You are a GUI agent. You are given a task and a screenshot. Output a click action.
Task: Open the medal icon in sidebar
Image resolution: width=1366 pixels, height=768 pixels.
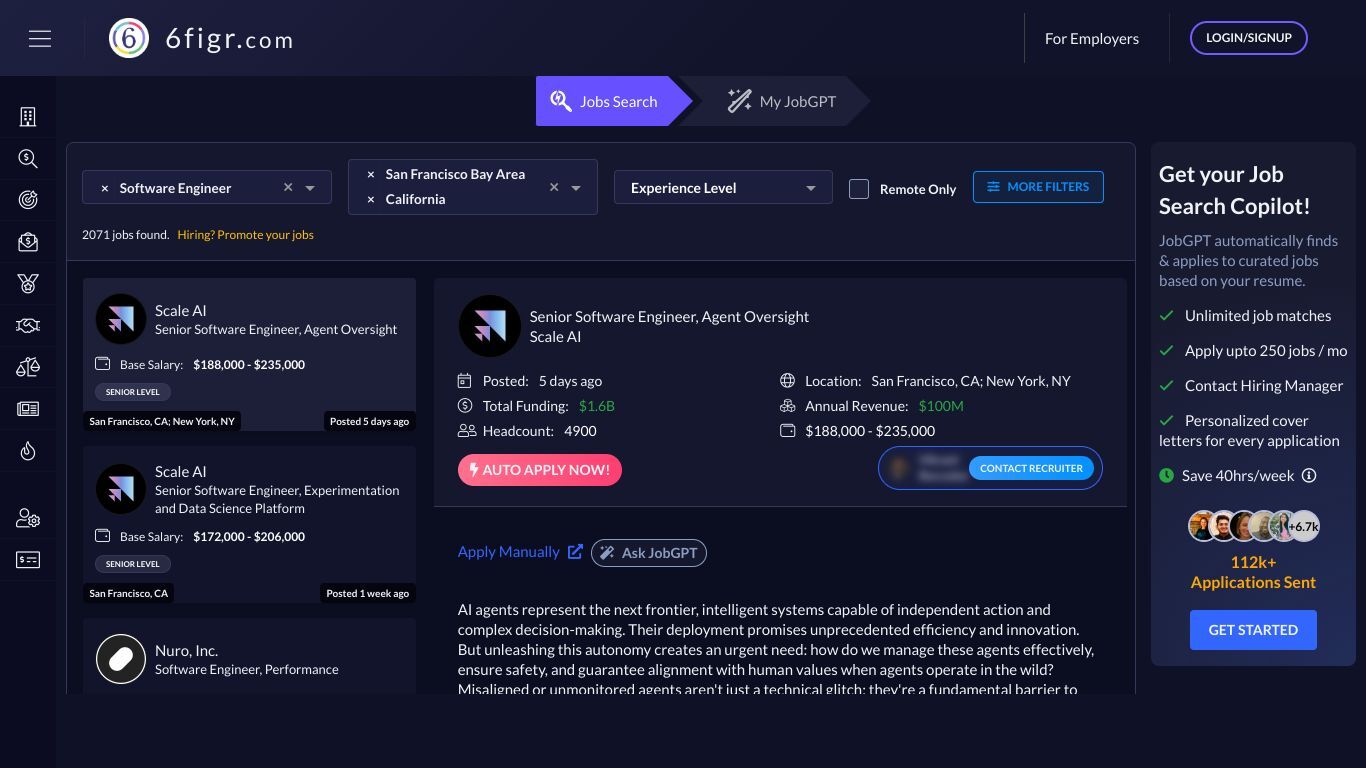coord(28,284)
